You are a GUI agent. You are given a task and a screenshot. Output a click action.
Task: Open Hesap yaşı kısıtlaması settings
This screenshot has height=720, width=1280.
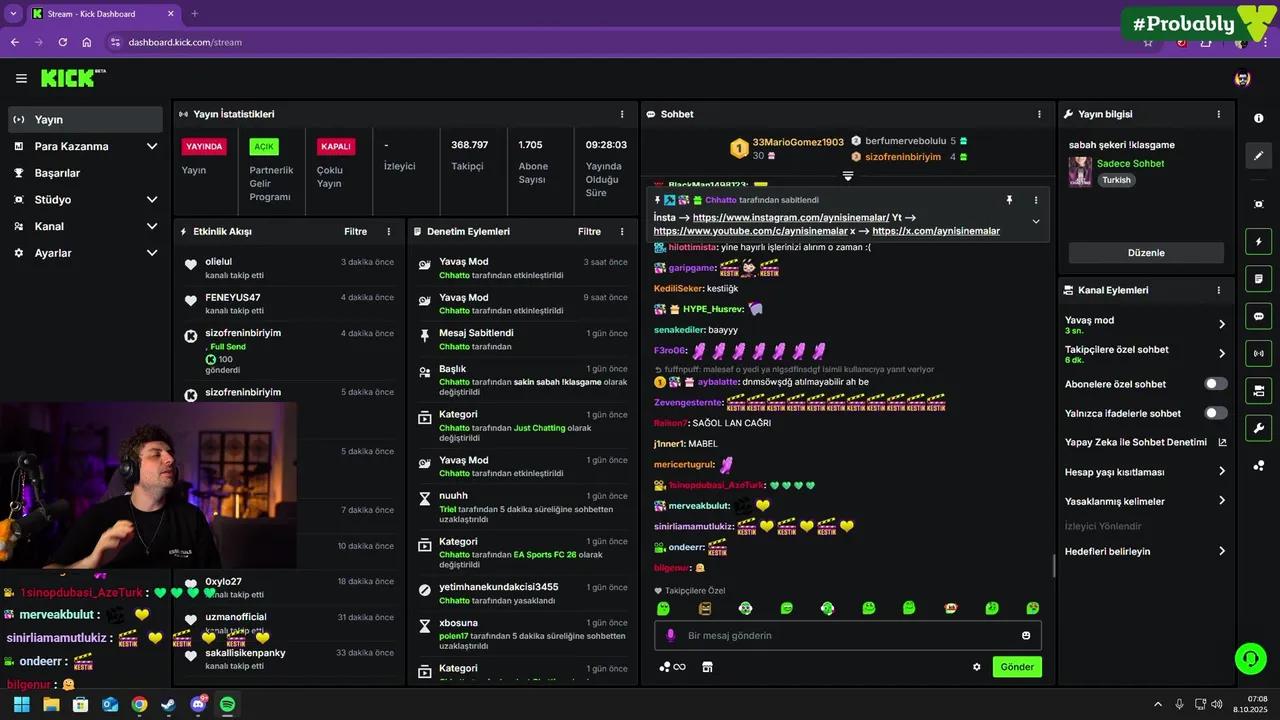point(1145,472)
